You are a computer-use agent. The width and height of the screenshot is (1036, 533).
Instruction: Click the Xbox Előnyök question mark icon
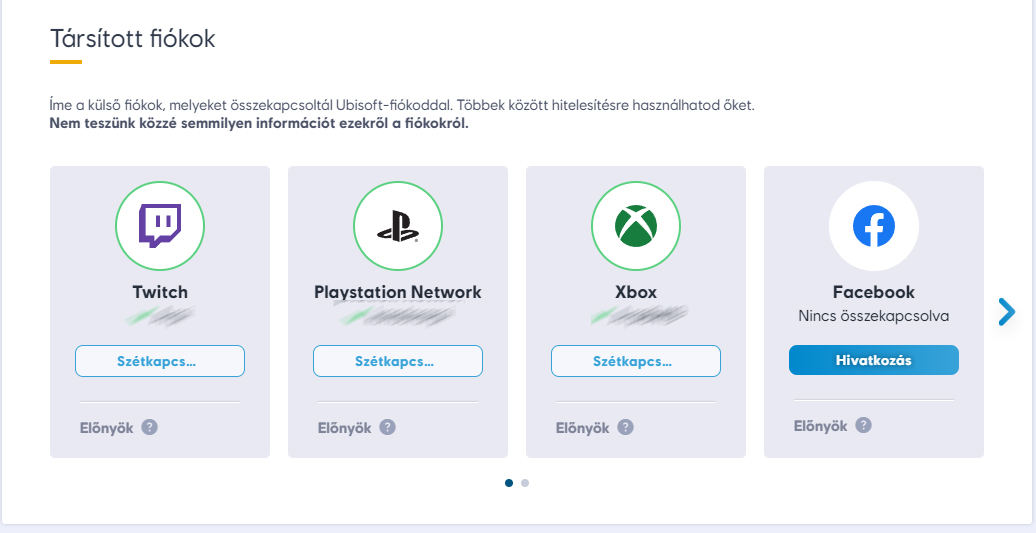tap(625, 427)
